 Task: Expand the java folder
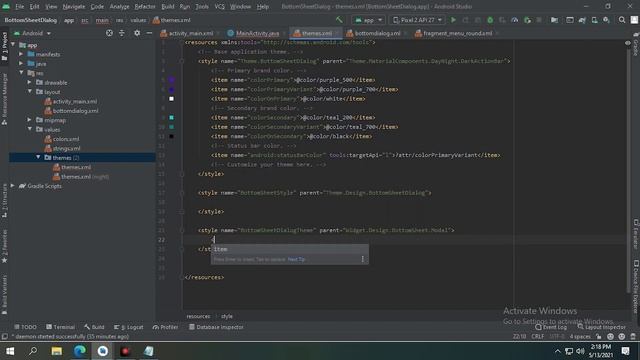tap(21, 63)
